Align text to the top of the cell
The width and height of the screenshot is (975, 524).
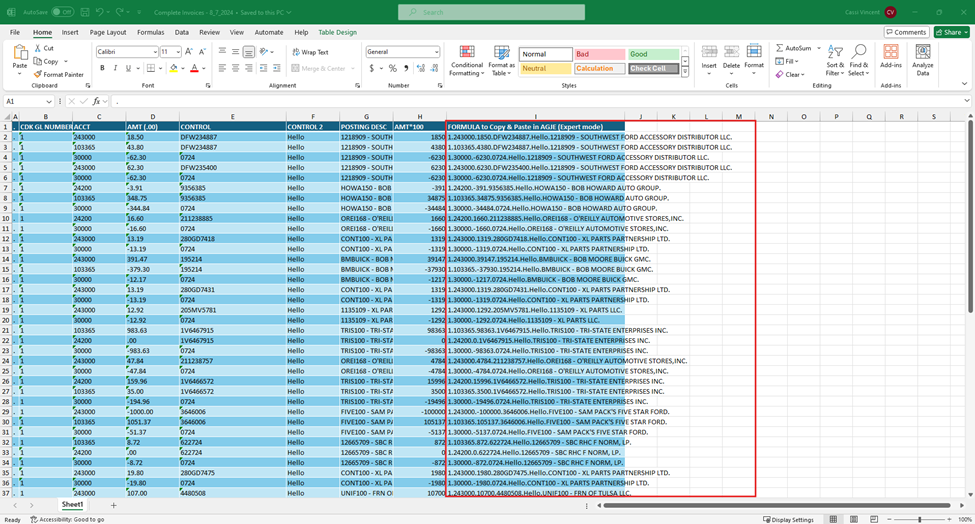(x=222, y=52)
